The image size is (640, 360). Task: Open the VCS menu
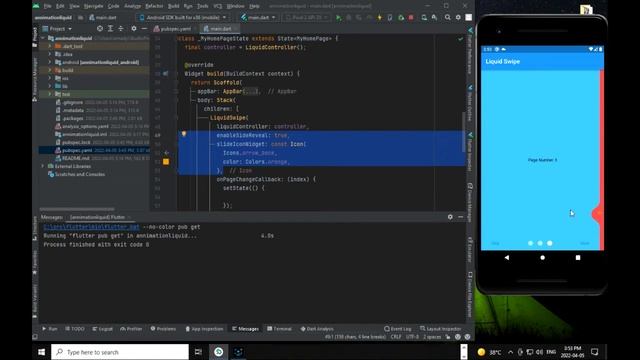[x=218, y=6]
